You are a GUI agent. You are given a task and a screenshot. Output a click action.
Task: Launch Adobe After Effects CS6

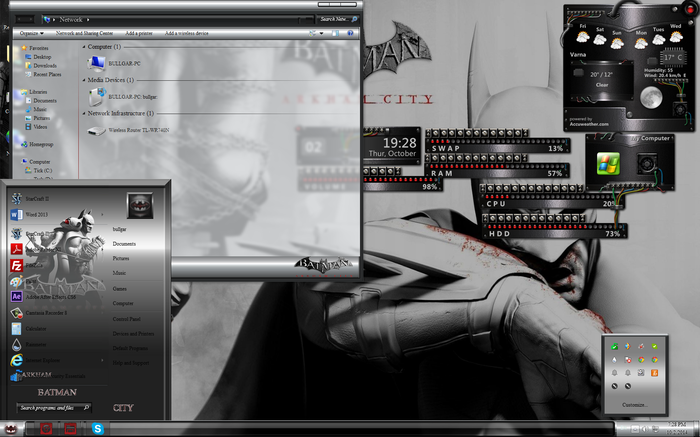pos(50,297)
